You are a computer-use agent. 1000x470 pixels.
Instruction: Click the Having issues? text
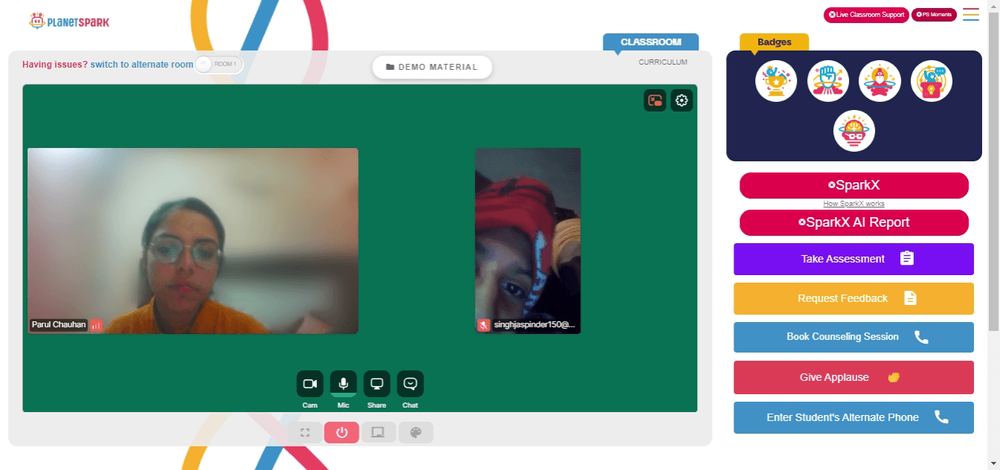(55, 64)
